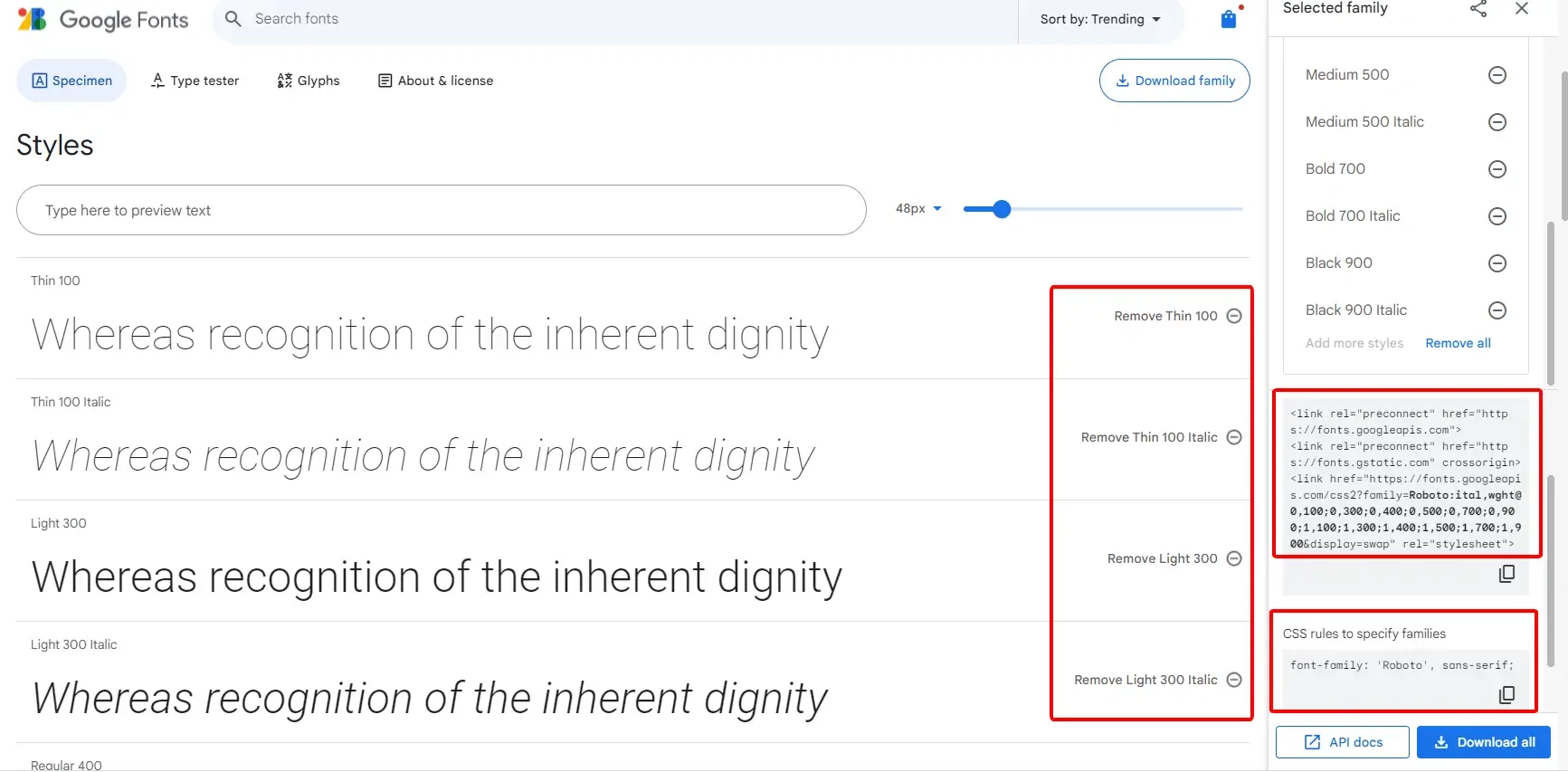The width and height of the screenshot is (1568, 772).
Task: Copy the CSS font-family rule
Action: pos(1507,694)
